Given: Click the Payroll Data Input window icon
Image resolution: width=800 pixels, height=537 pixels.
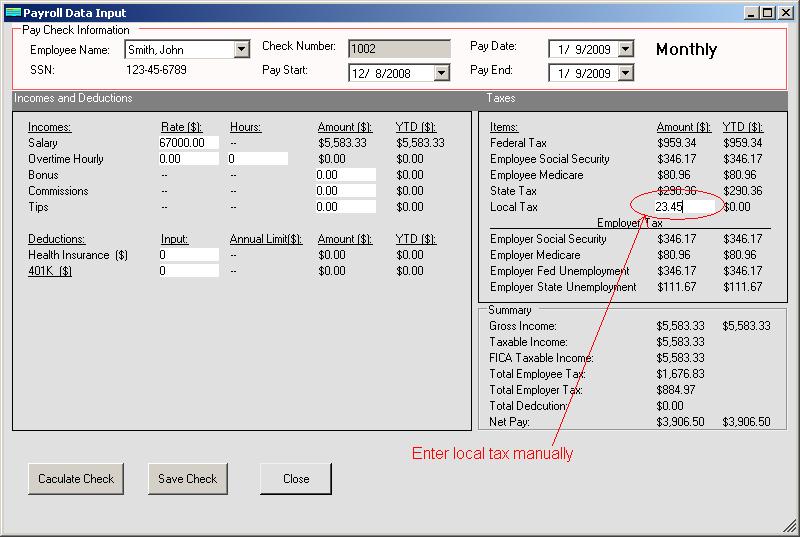Looking at the screenshot, I should [13, 12].
